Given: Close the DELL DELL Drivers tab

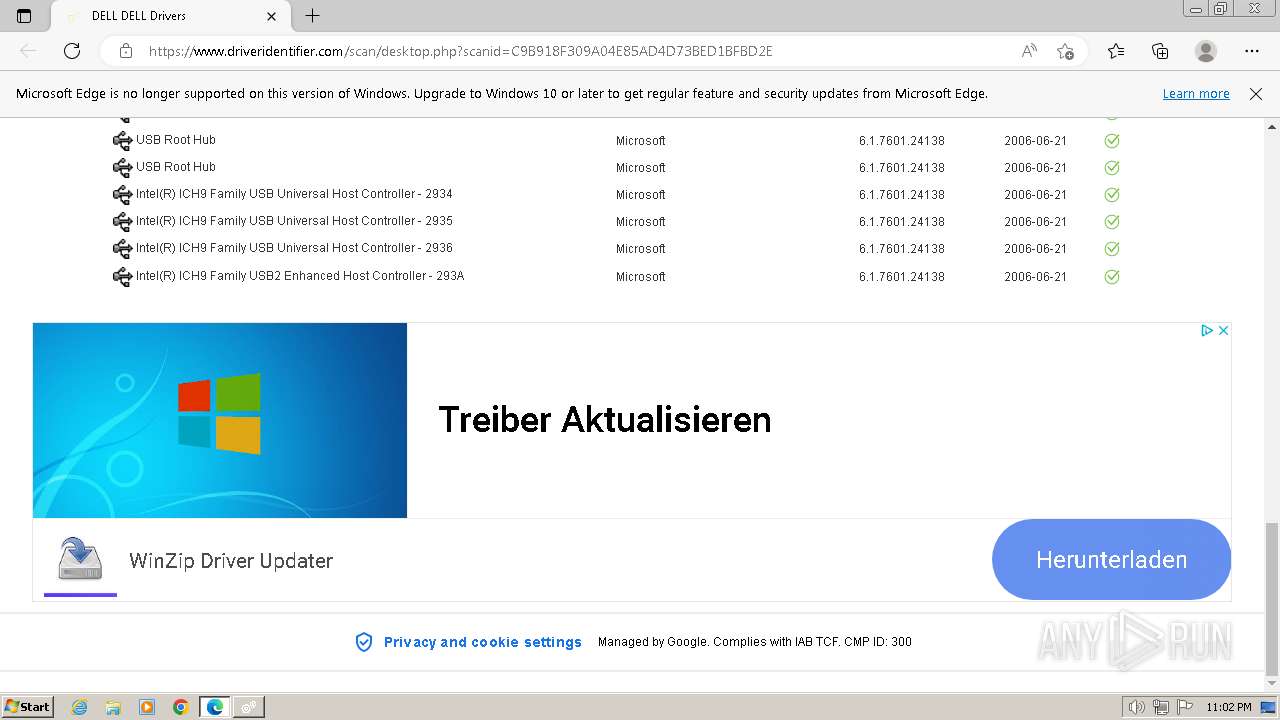Looking at the screenshot, I should pos(272,16).
